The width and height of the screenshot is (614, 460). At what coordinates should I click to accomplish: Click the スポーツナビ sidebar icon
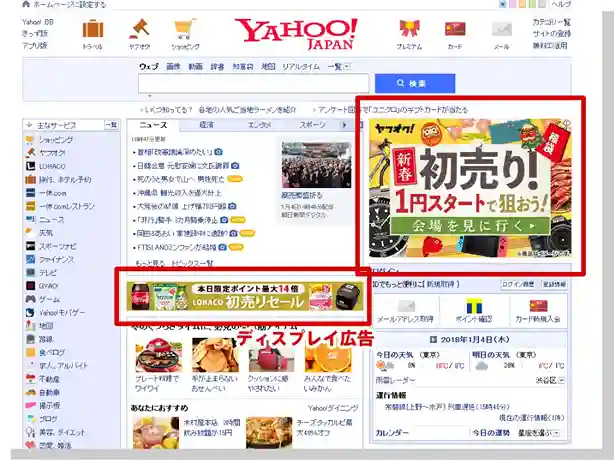[30, 246]
